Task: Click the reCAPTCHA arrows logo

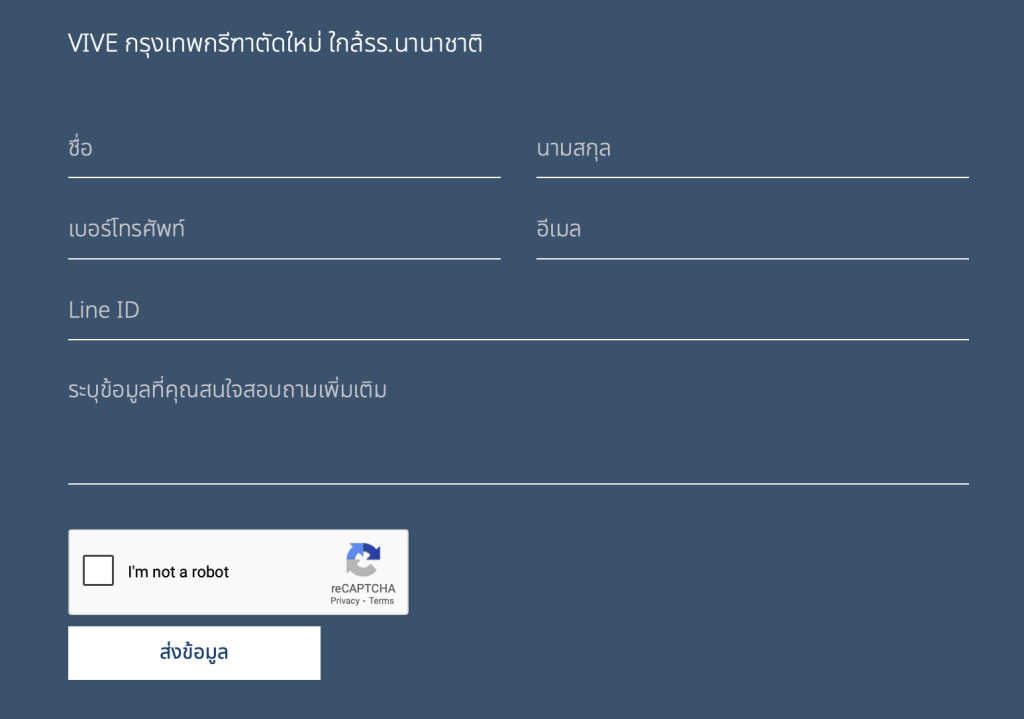Action: (x=363, y=560)
